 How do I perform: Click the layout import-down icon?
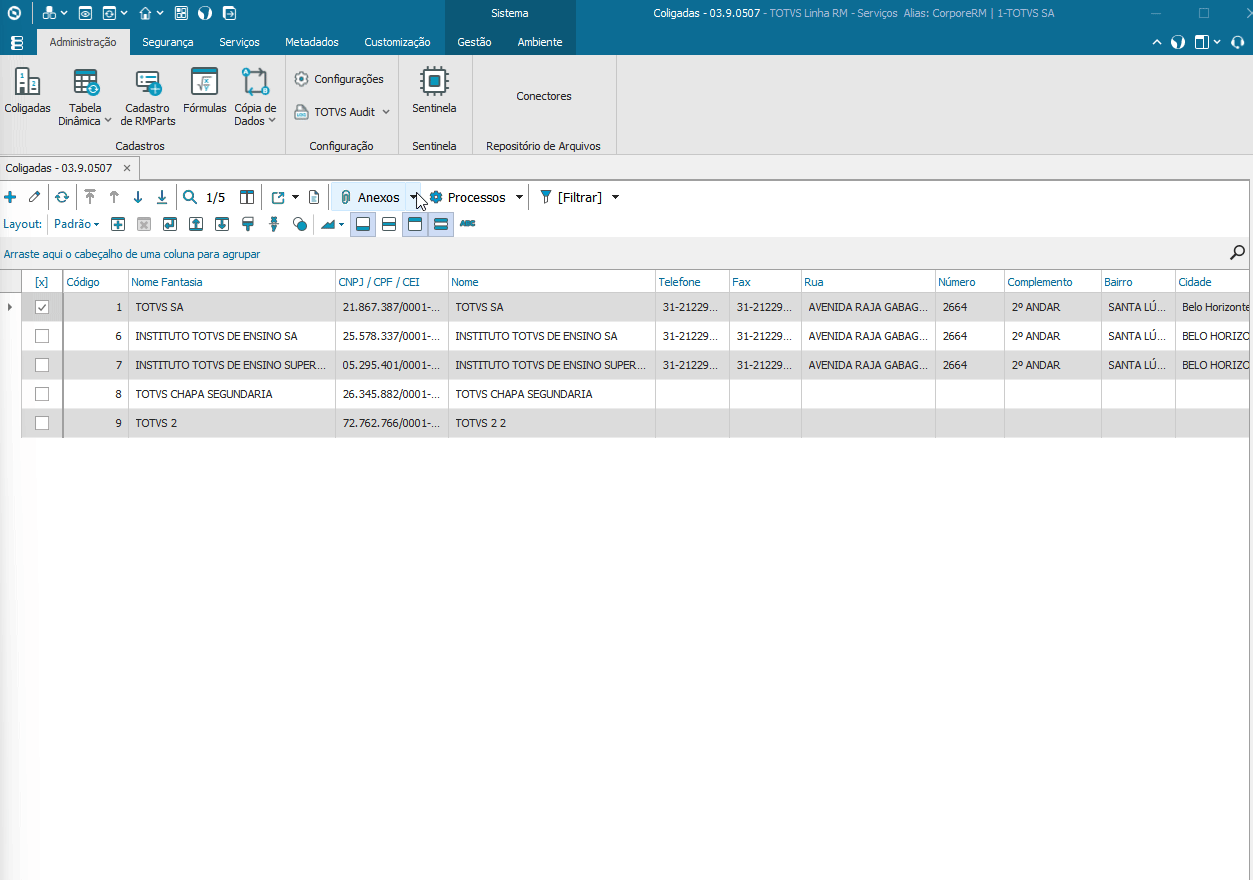point(222,224)
